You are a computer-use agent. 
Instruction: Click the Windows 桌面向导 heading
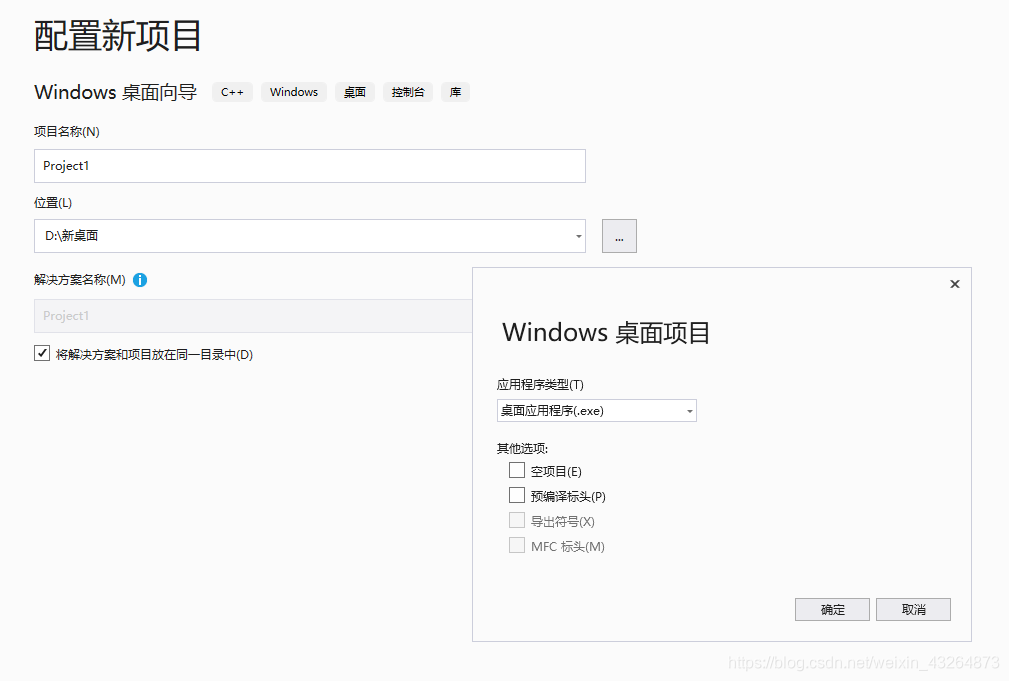click(116, 92)
